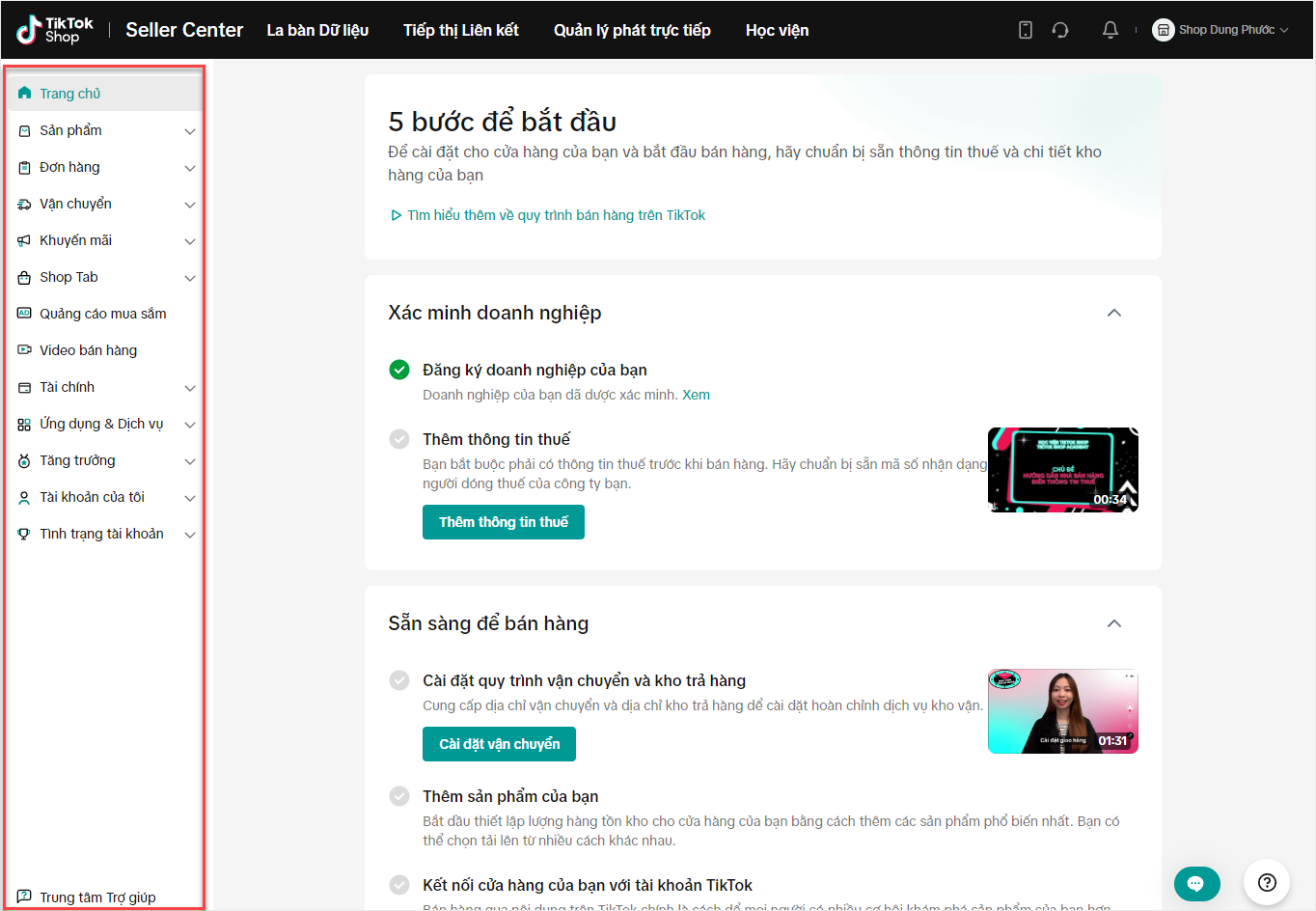Image resolution: width=1316 pixels, height=911 pixels.
Task: Play the tax info tutorial video thumbnail
Action: [x=1063, y=470]
